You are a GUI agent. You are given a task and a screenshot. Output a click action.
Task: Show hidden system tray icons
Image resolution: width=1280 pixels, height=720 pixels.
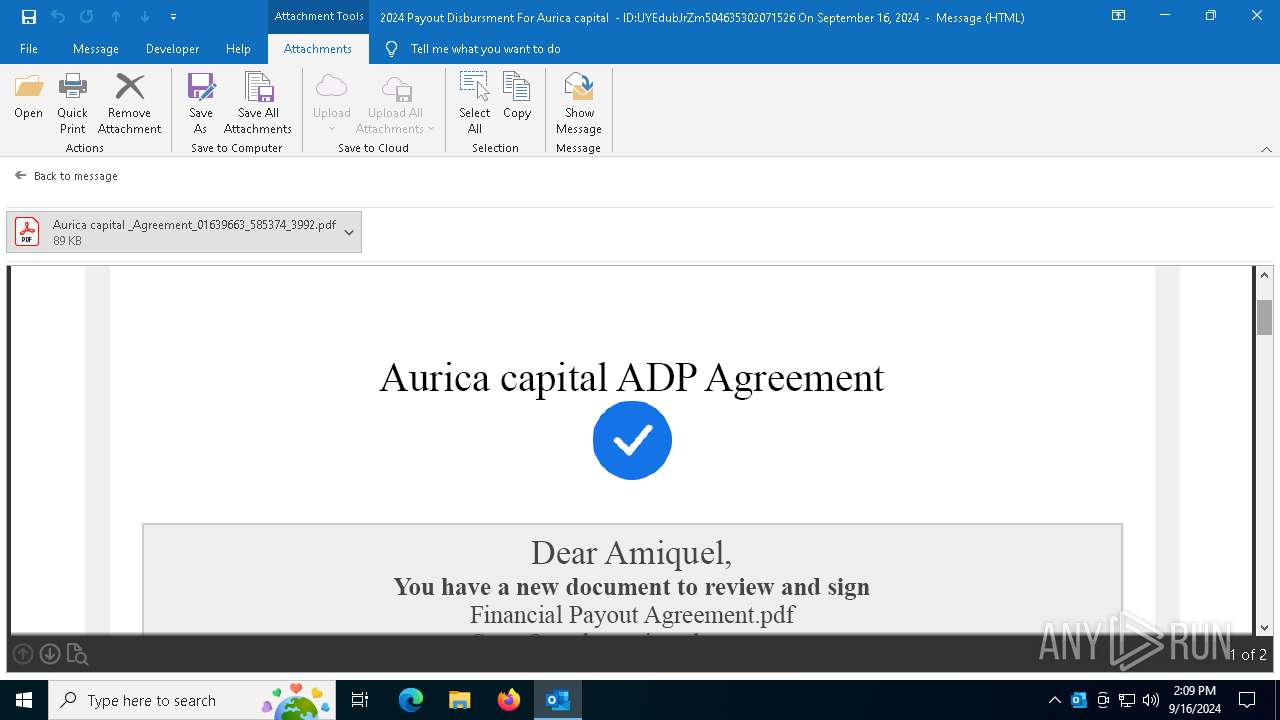click(1055, 700)
